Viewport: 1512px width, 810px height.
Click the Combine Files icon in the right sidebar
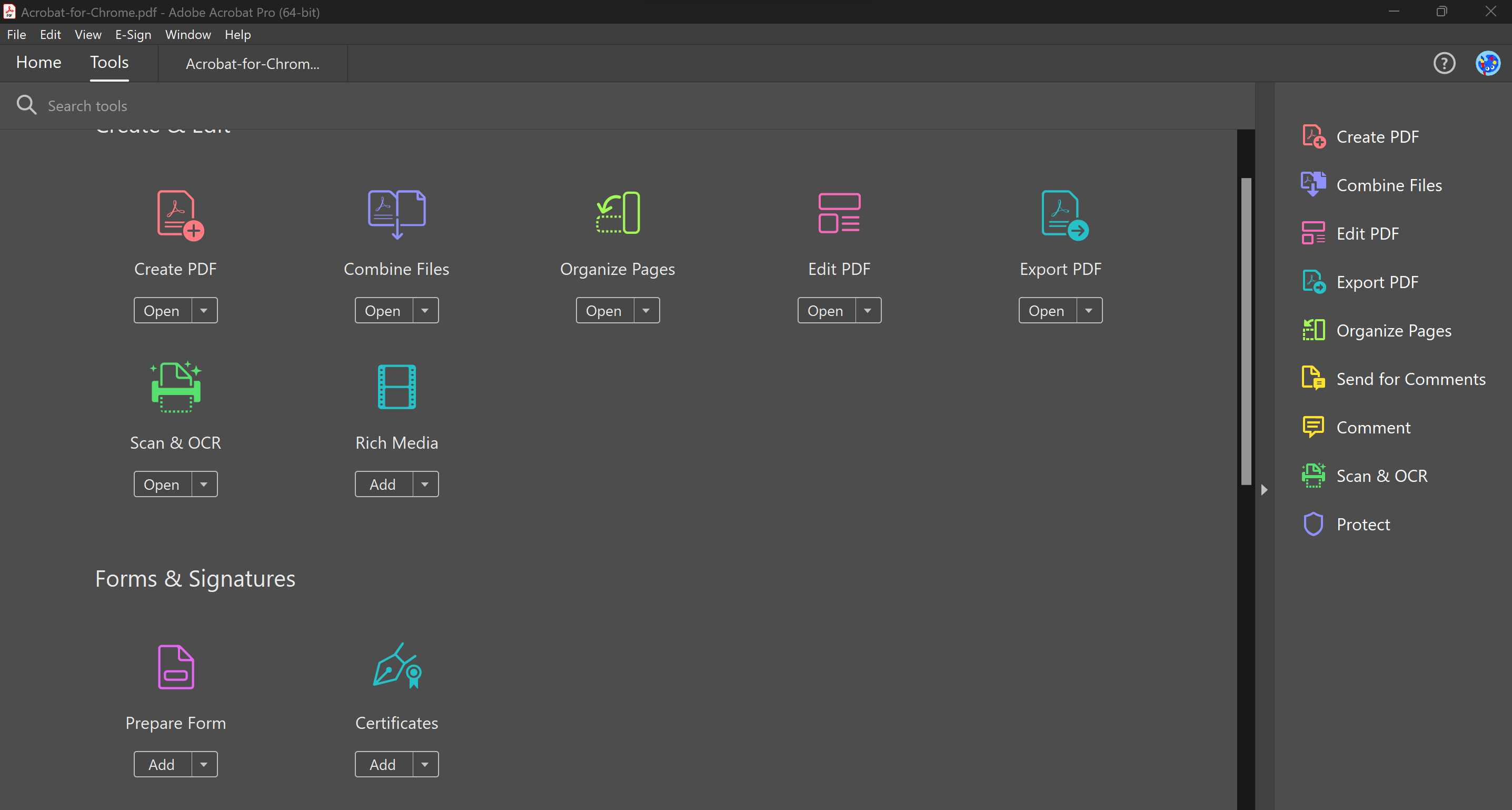[1314, 184]
